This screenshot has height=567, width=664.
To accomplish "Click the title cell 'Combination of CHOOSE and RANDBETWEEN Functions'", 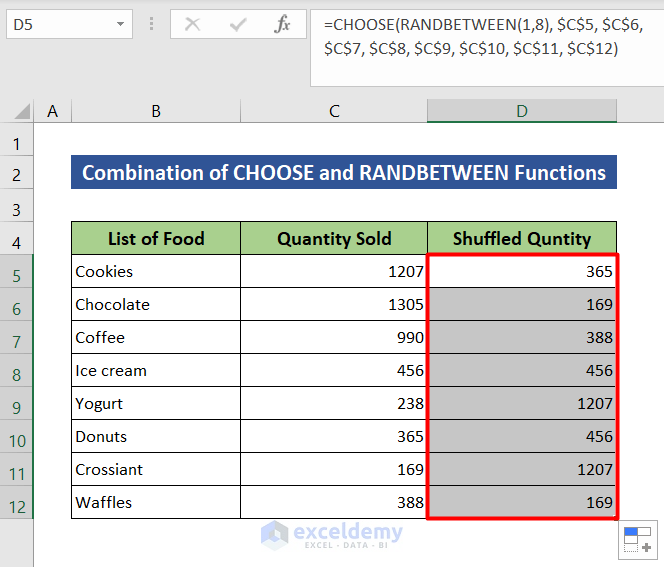I will pyautogui.click(x=344, y=172).
